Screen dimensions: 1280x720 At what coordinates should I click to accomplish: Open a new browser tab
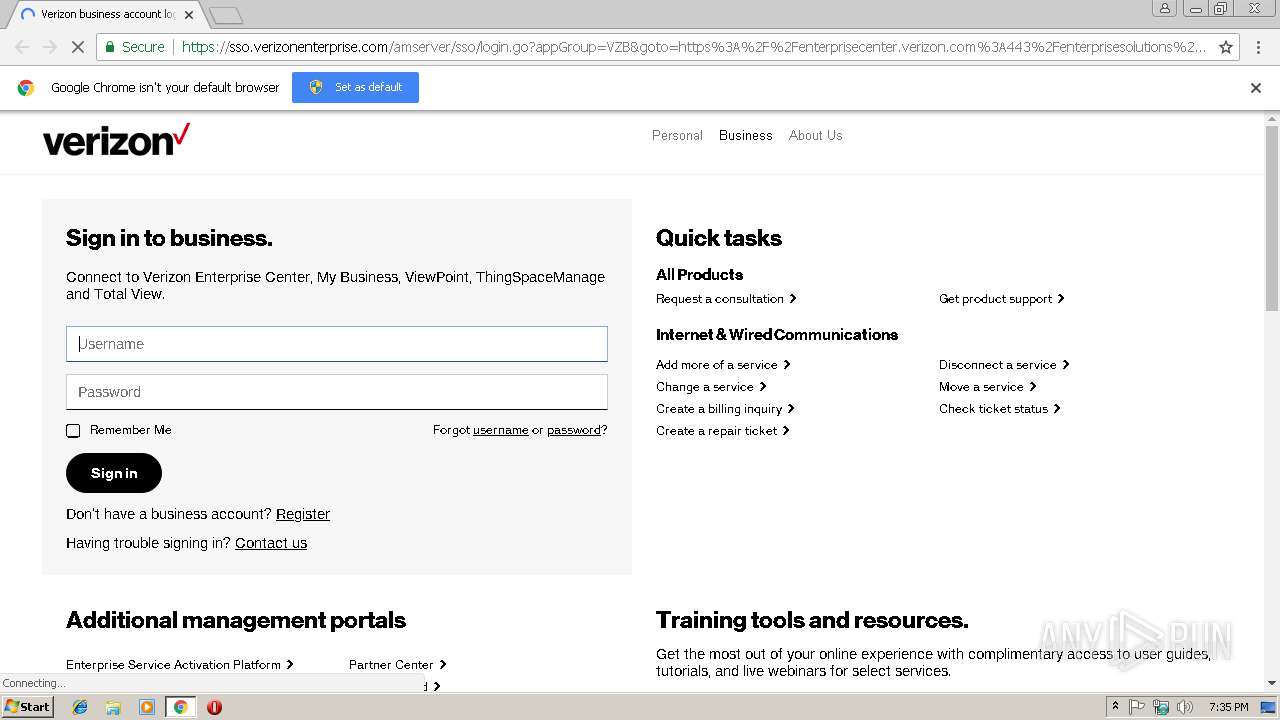[227, 15]
